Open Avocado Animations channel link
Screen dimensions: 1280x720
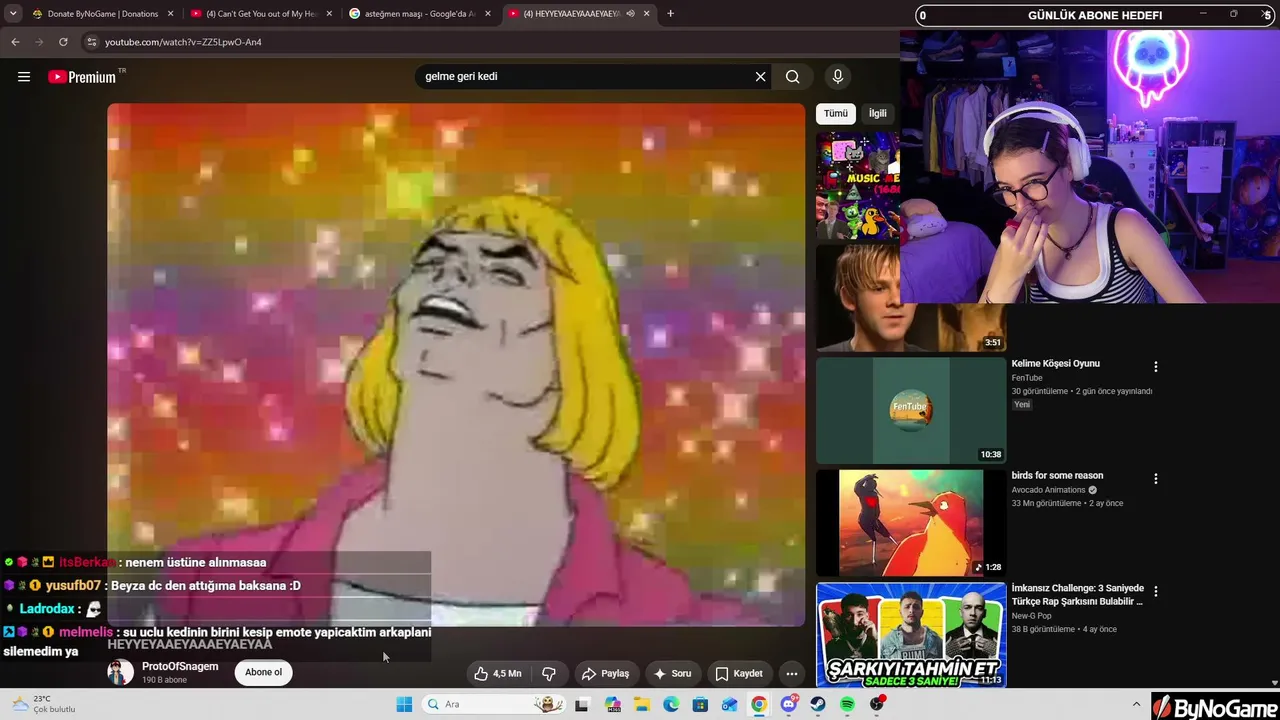click(1049, 490)
